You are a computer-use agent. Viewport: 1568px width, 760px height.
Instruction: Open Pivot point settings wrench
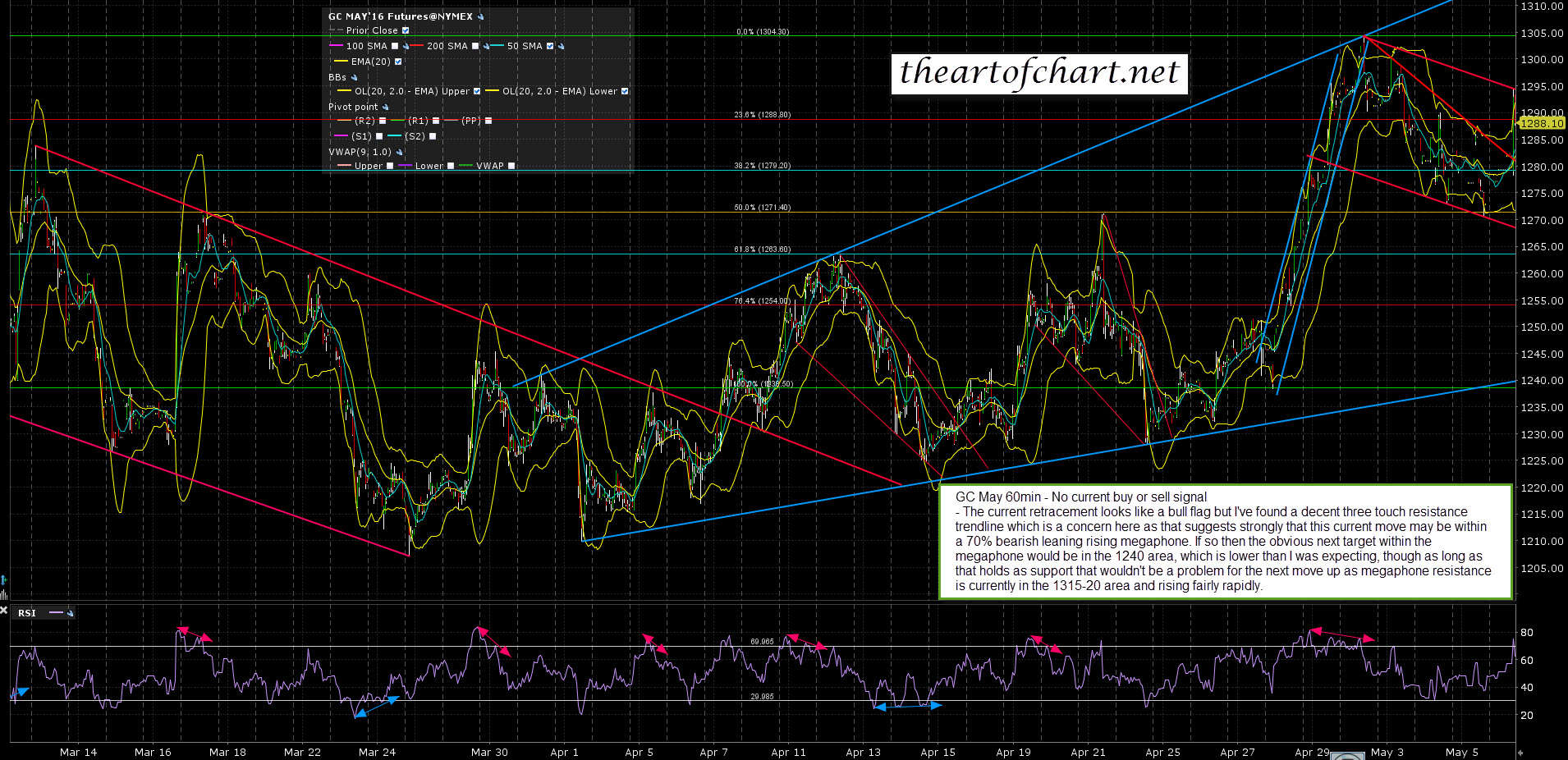click(386, 108)
